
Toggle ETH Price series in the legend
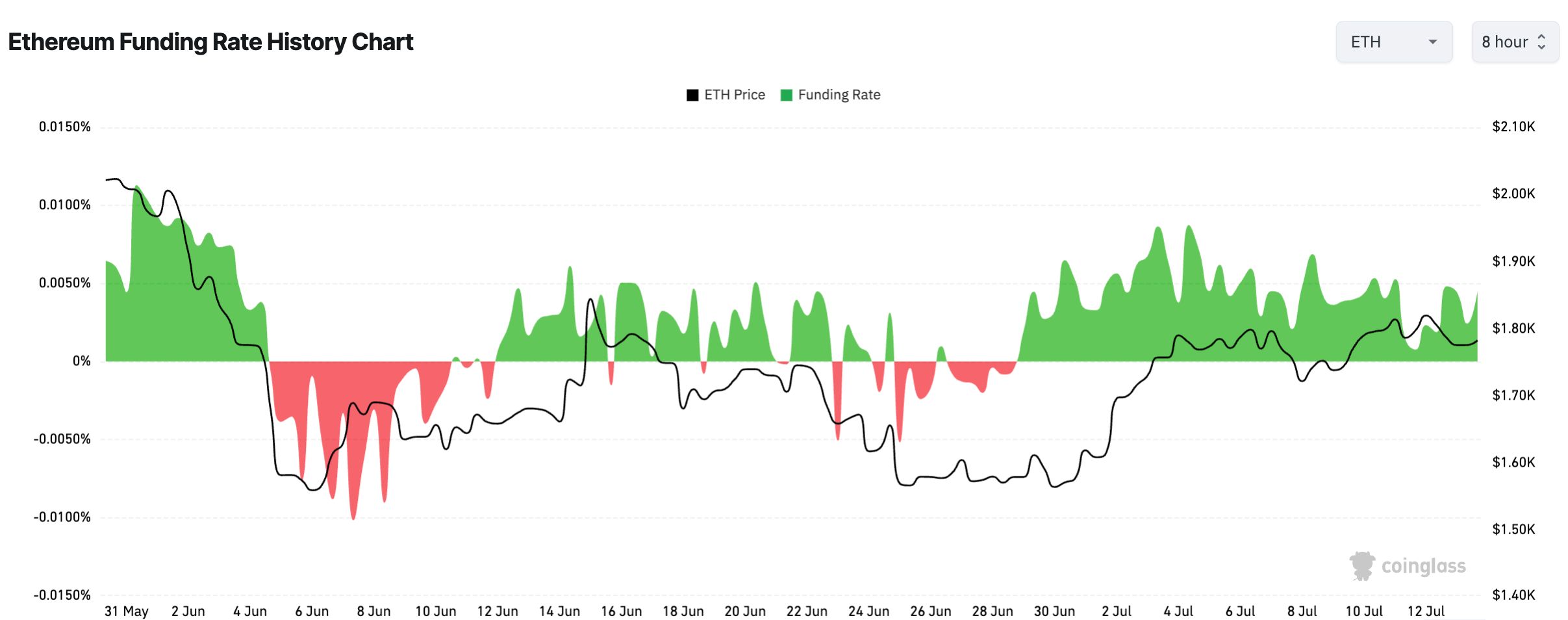click(x=726, y=95)
